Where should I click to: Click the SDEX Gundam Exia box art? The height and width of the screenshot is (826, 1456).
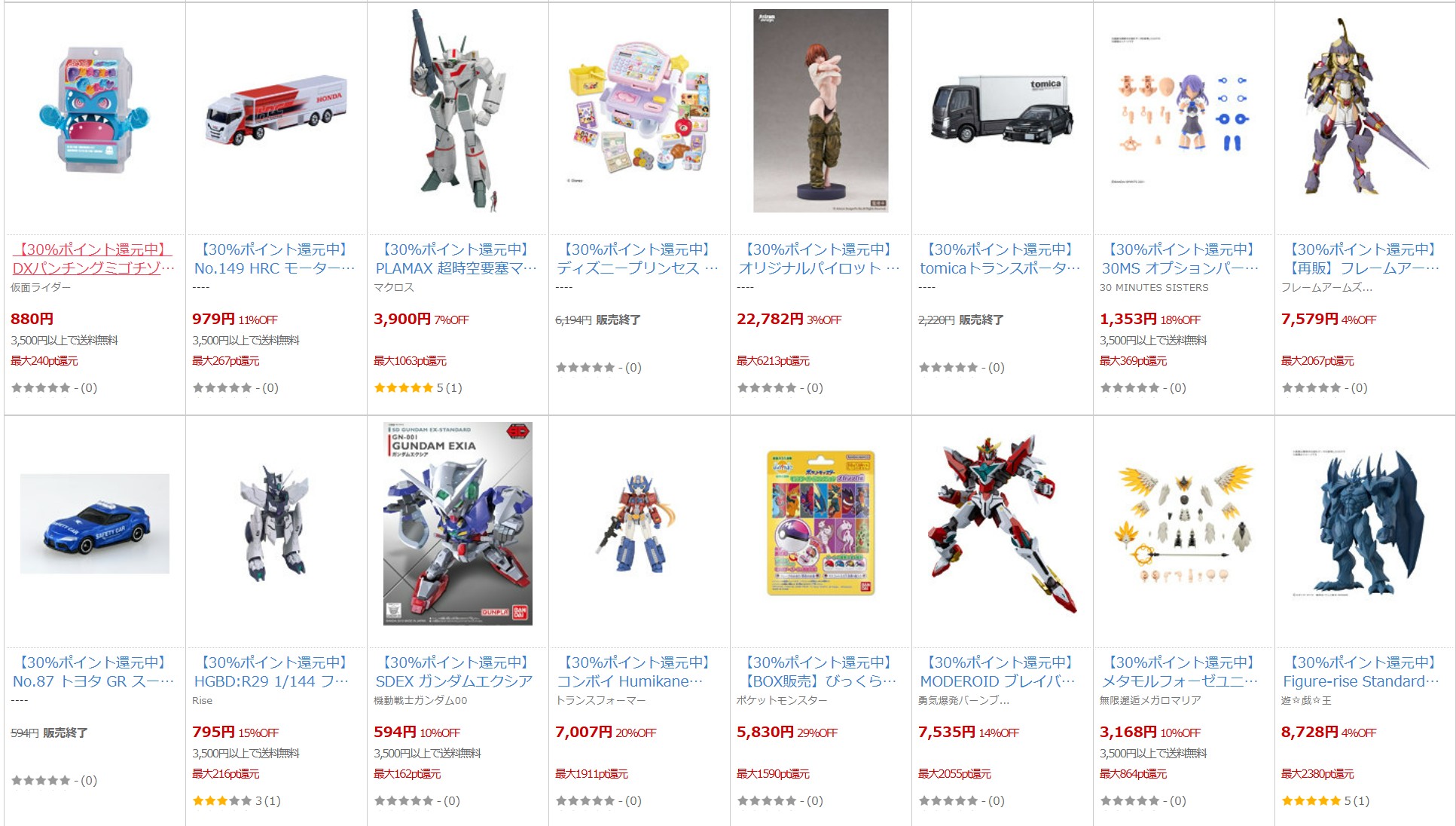(458, 524)
